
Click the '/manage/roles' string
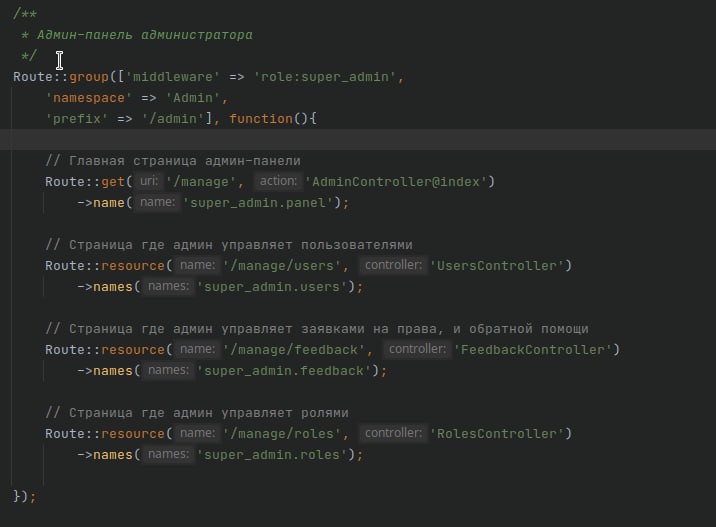click(282, 434)
